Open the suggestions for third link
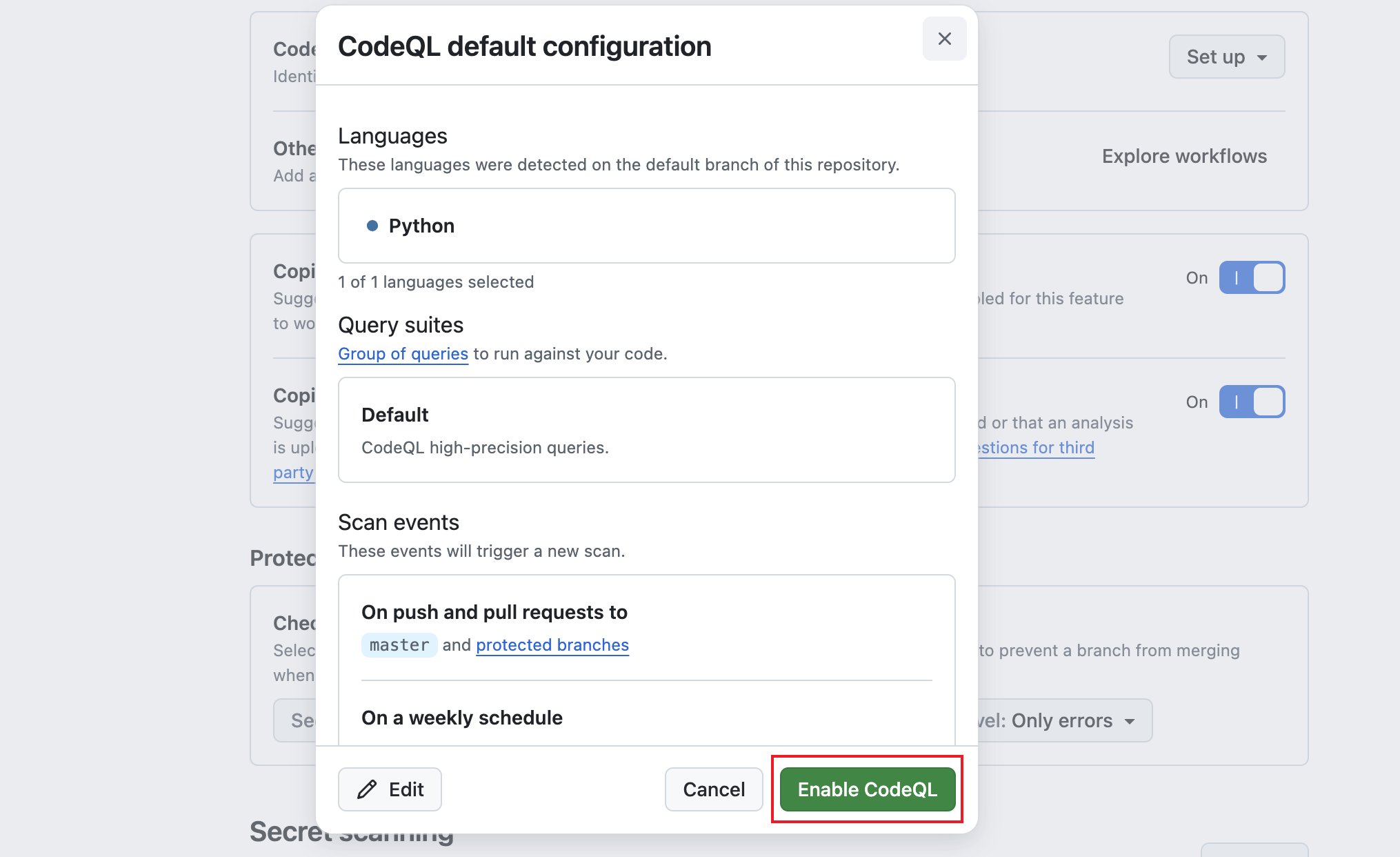Screen dimensions: 1400x857 [1036, 448]
